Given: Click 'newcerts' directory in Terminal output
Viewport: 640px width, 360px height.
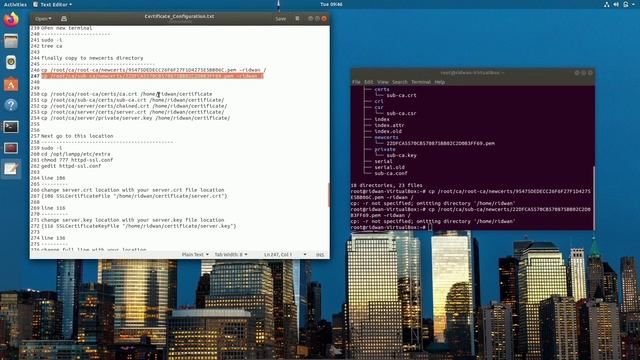Looking at the screenshot, I should (x=386, y=138).
